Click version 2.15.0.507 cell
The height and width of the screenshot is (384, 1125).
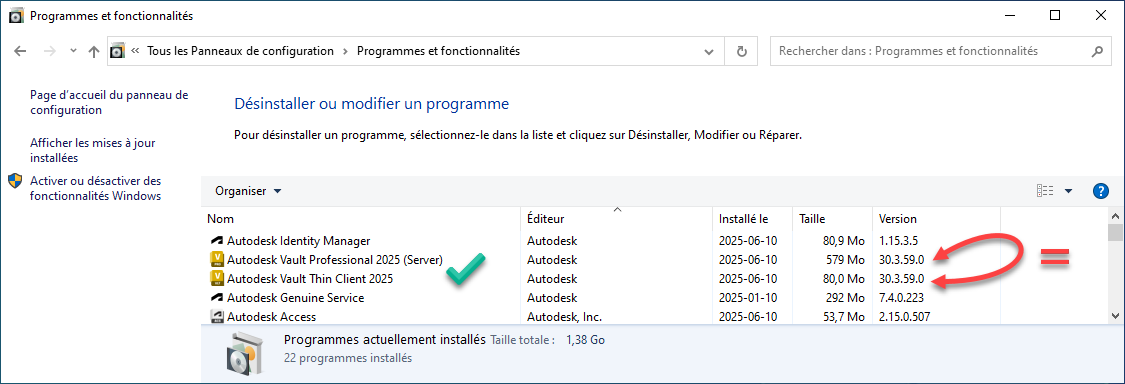click(905, 317)
